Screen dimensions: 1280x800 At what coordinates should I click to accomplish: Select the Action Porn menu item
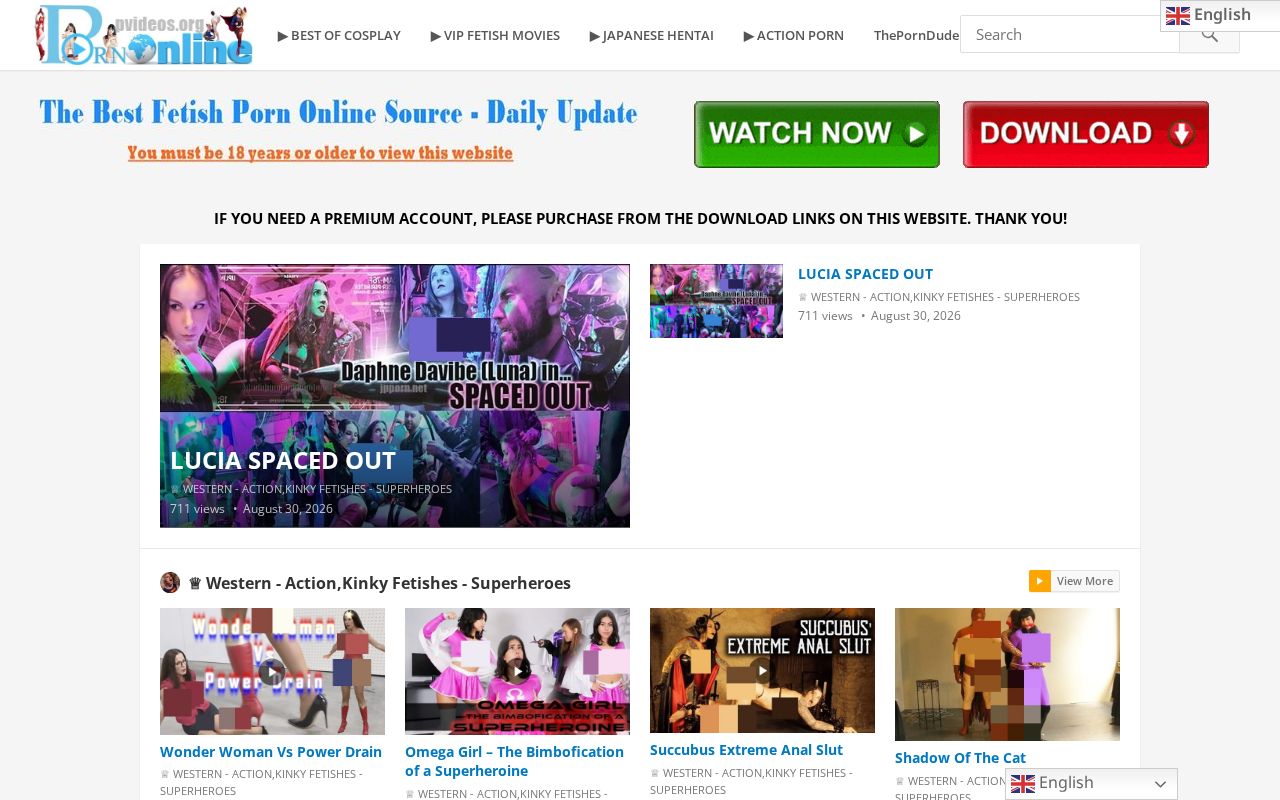[x=793, y=35]
